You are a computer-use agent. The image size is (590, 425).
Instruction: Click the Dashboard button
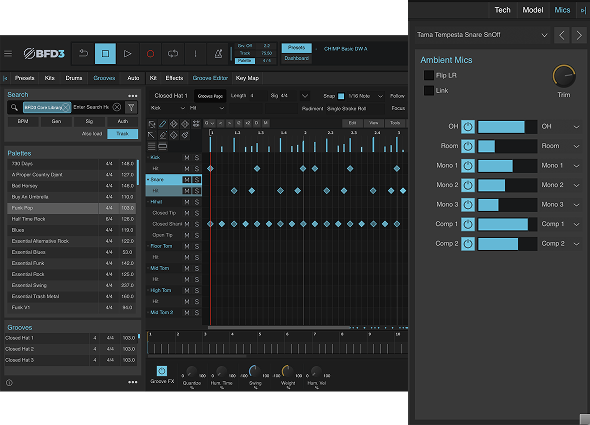297,58
